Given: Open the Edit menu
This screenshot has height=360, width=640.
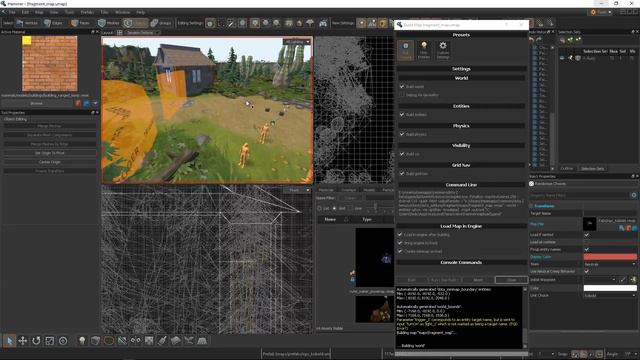Looking at the screenshot, I should click(25, 12).
